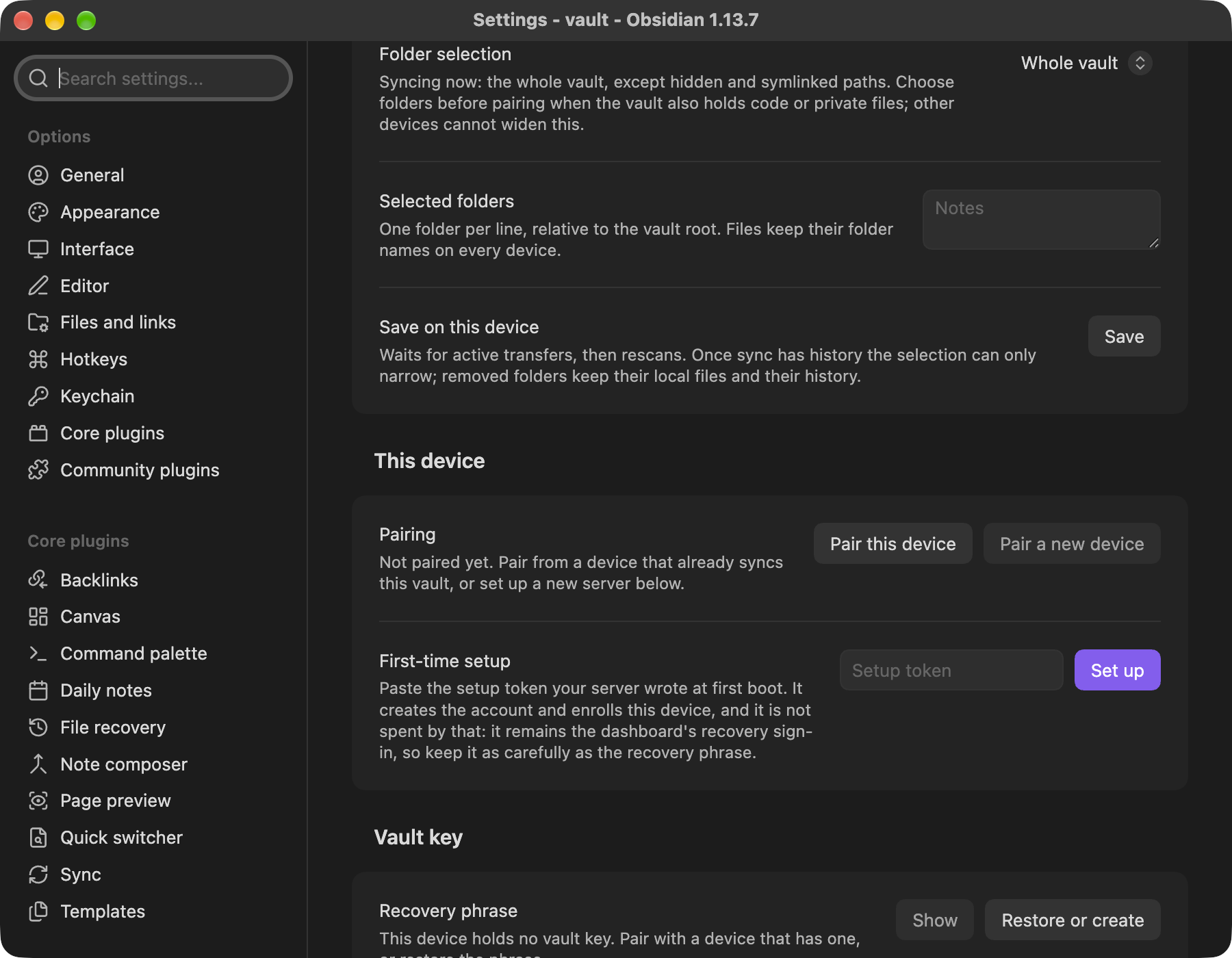Click the Backlinks link icon

tap(38, 580)
